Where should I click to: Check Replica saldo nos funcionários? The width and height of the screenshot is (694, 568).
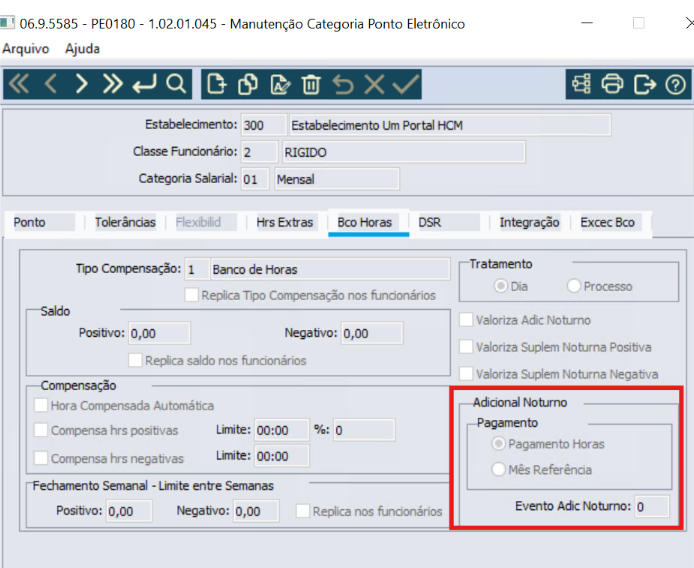(135, 360)
